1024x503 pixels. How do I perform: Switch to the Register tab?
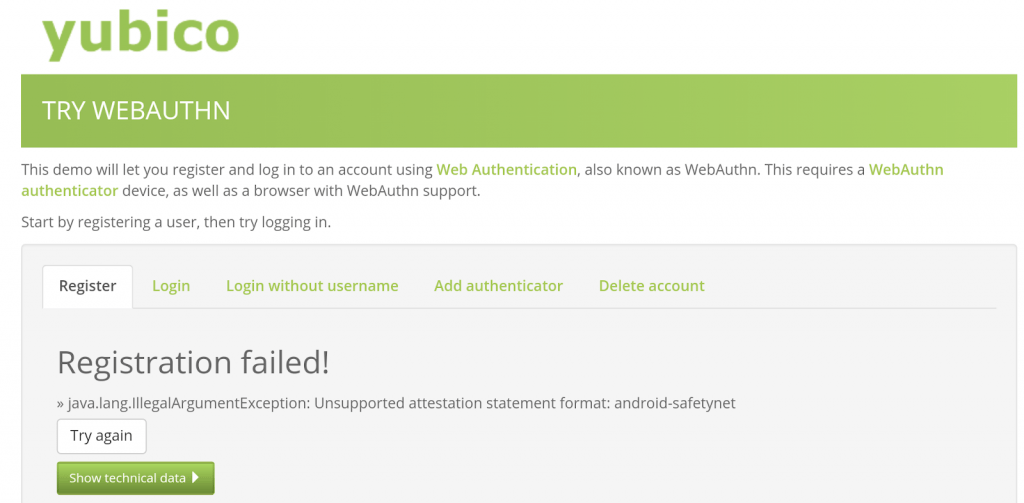[x=88, y=286]
